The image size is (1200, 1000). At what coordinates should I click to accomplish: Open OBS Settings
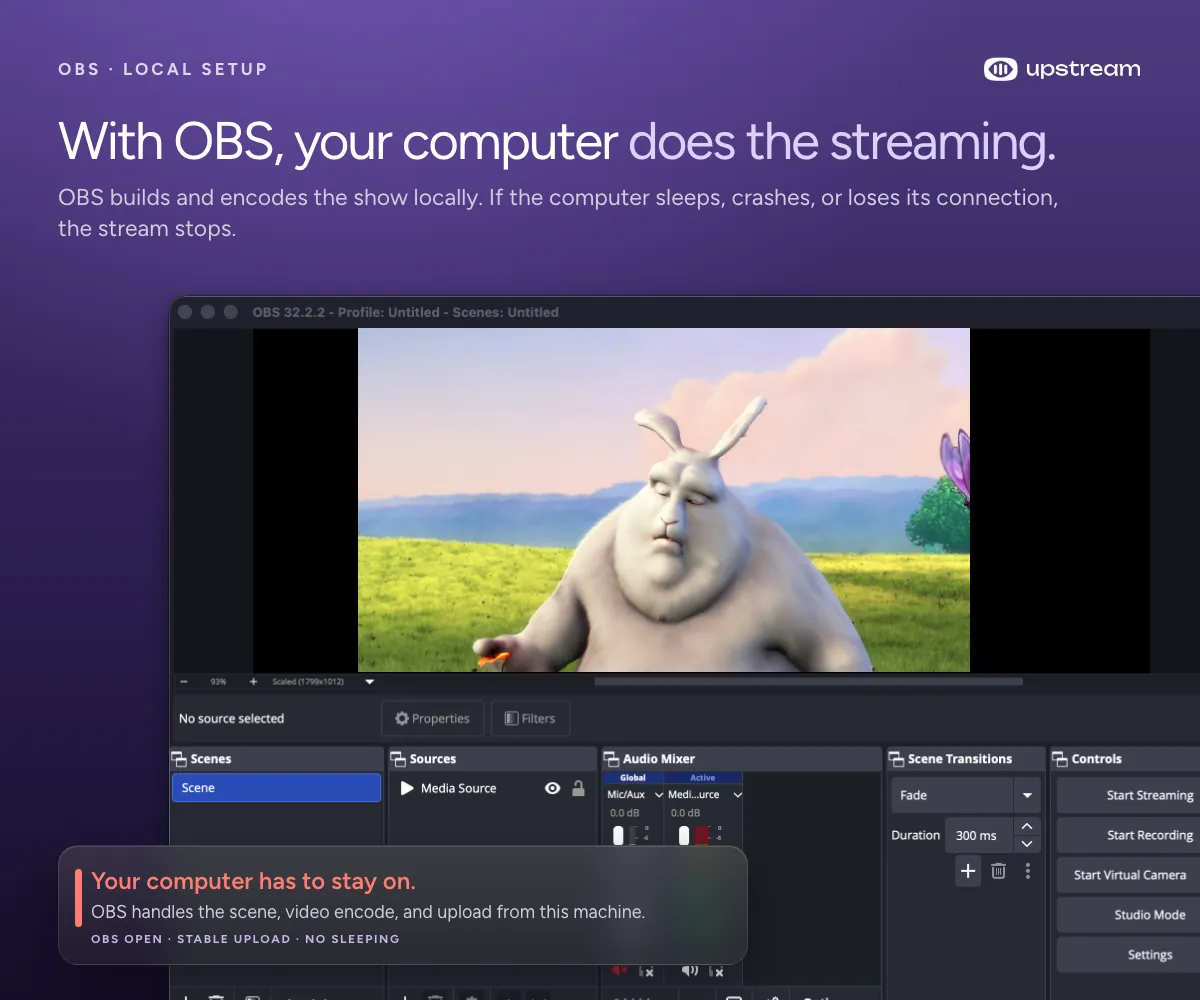pos(1129,955)
